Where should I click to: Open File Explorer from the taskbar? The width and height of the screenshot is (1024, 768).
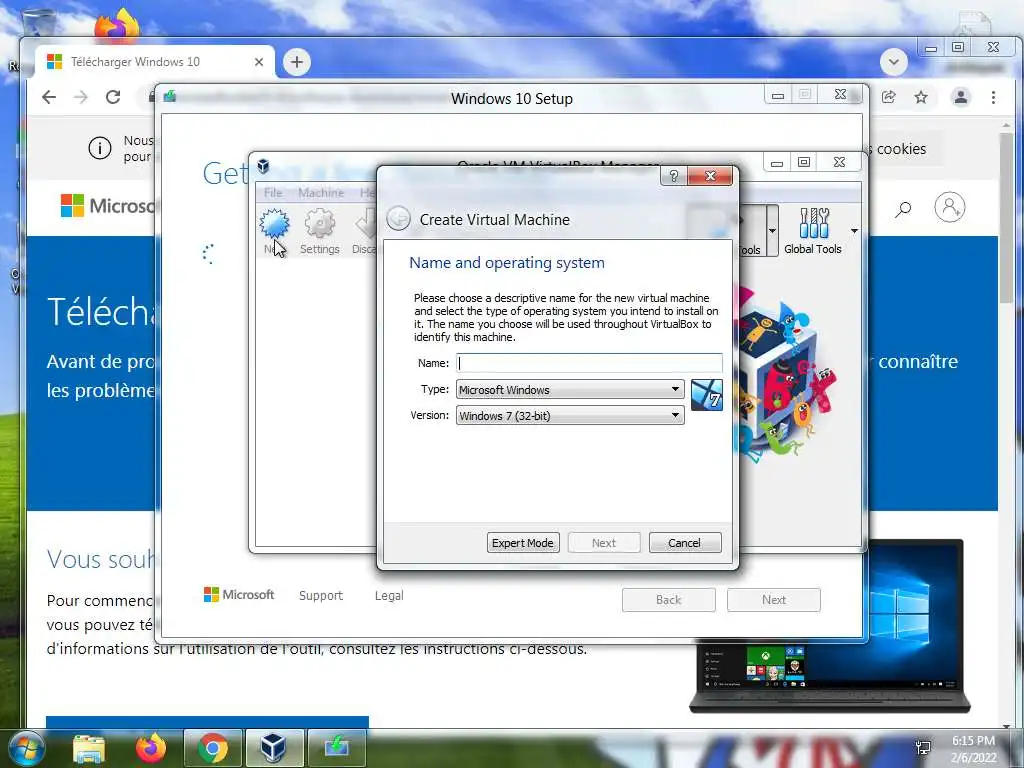click(89, 748)
